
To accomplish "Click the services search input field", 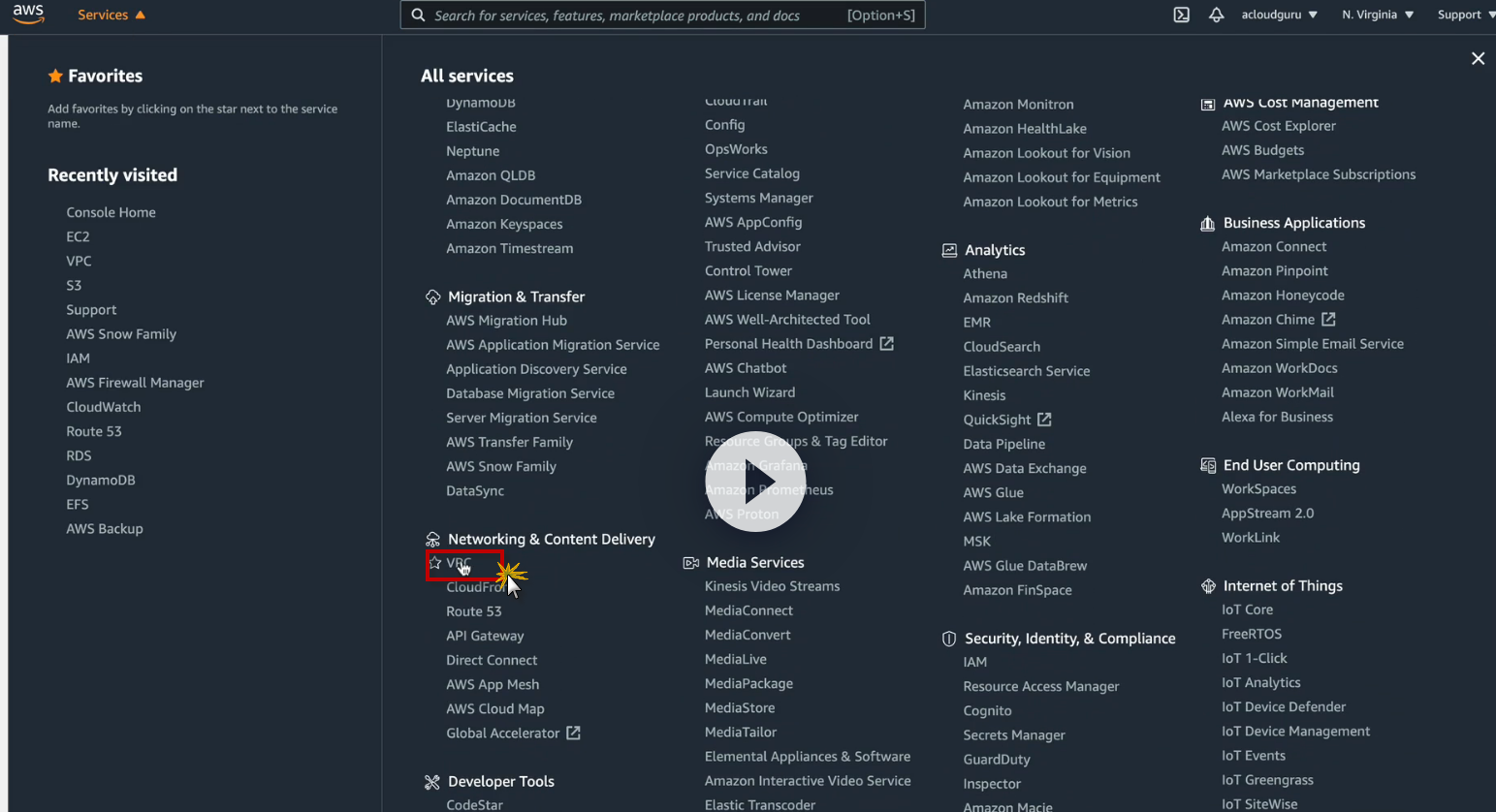I will (x=663, y=15).
